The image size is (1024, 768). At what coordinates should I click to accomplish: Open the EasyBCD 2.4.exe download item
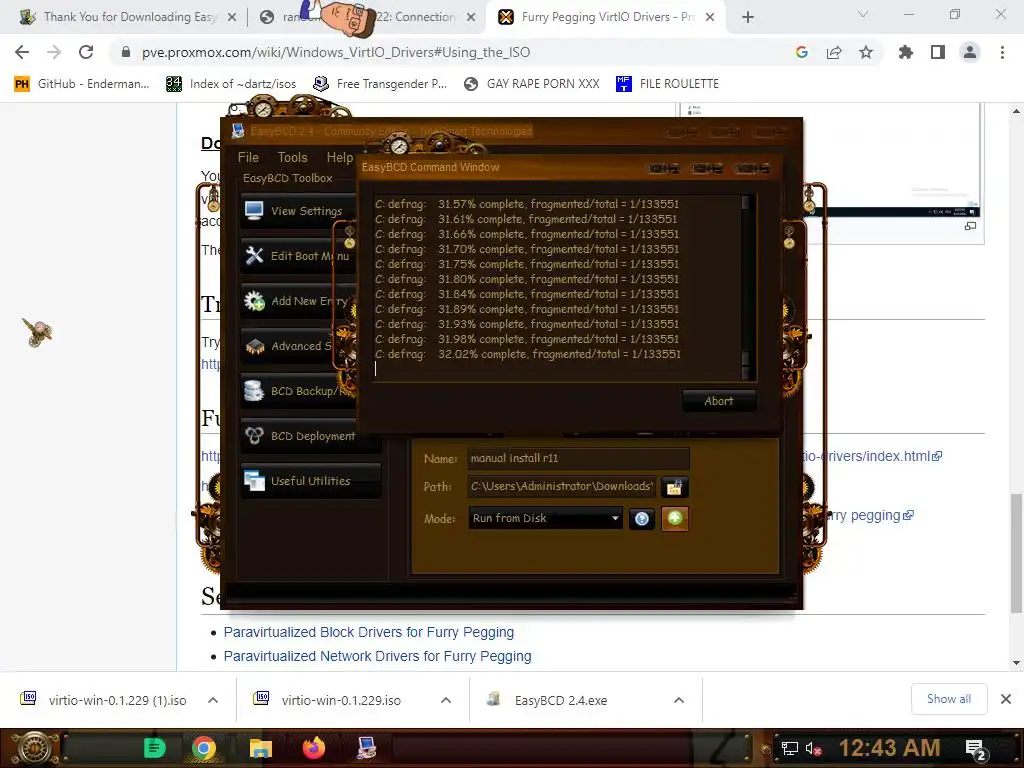(x=560, y=700)
